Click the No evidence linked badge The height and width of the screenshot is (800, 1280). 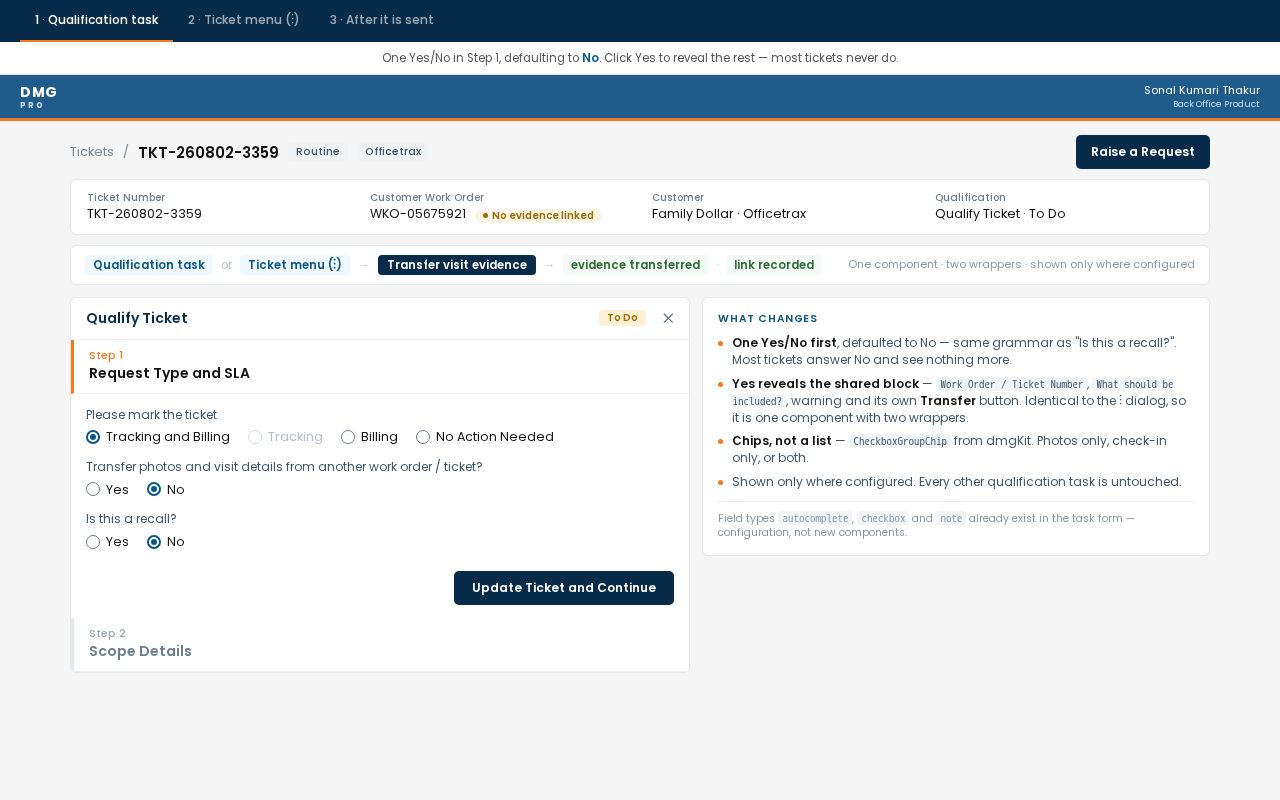(538, 215)
